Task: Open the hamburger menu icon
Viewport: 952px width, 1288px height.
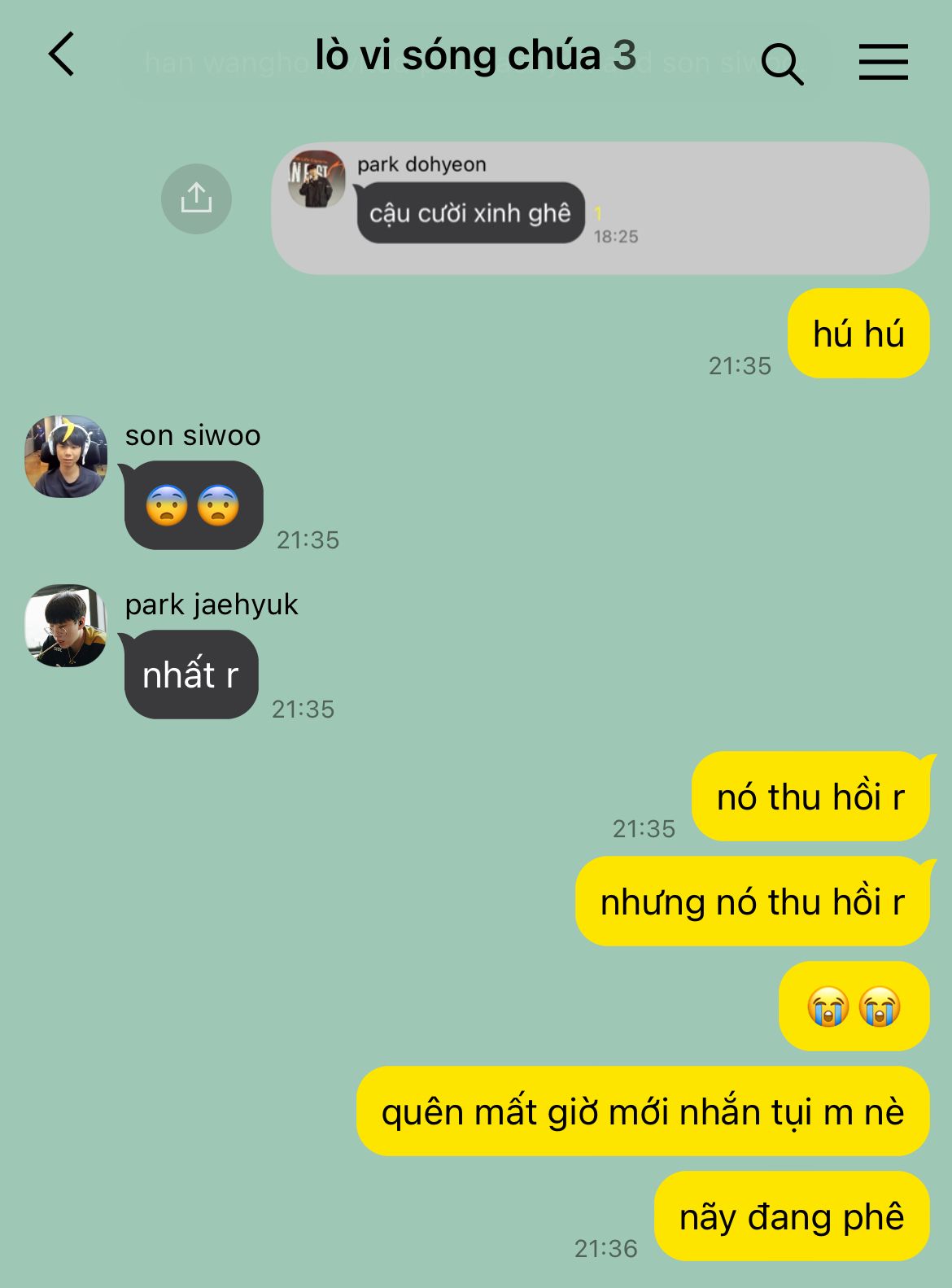Action: point(883,62)
